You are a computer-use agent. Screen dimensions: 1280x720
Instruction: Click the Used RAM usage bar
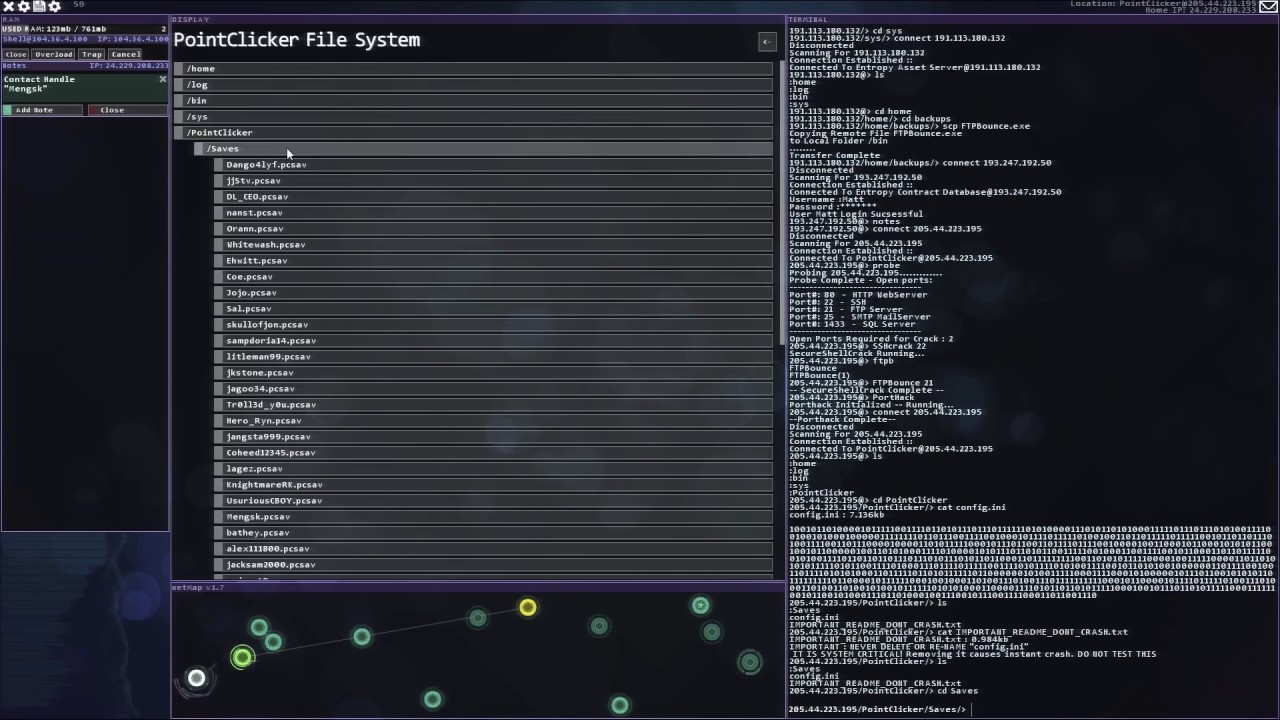[85, 29]
